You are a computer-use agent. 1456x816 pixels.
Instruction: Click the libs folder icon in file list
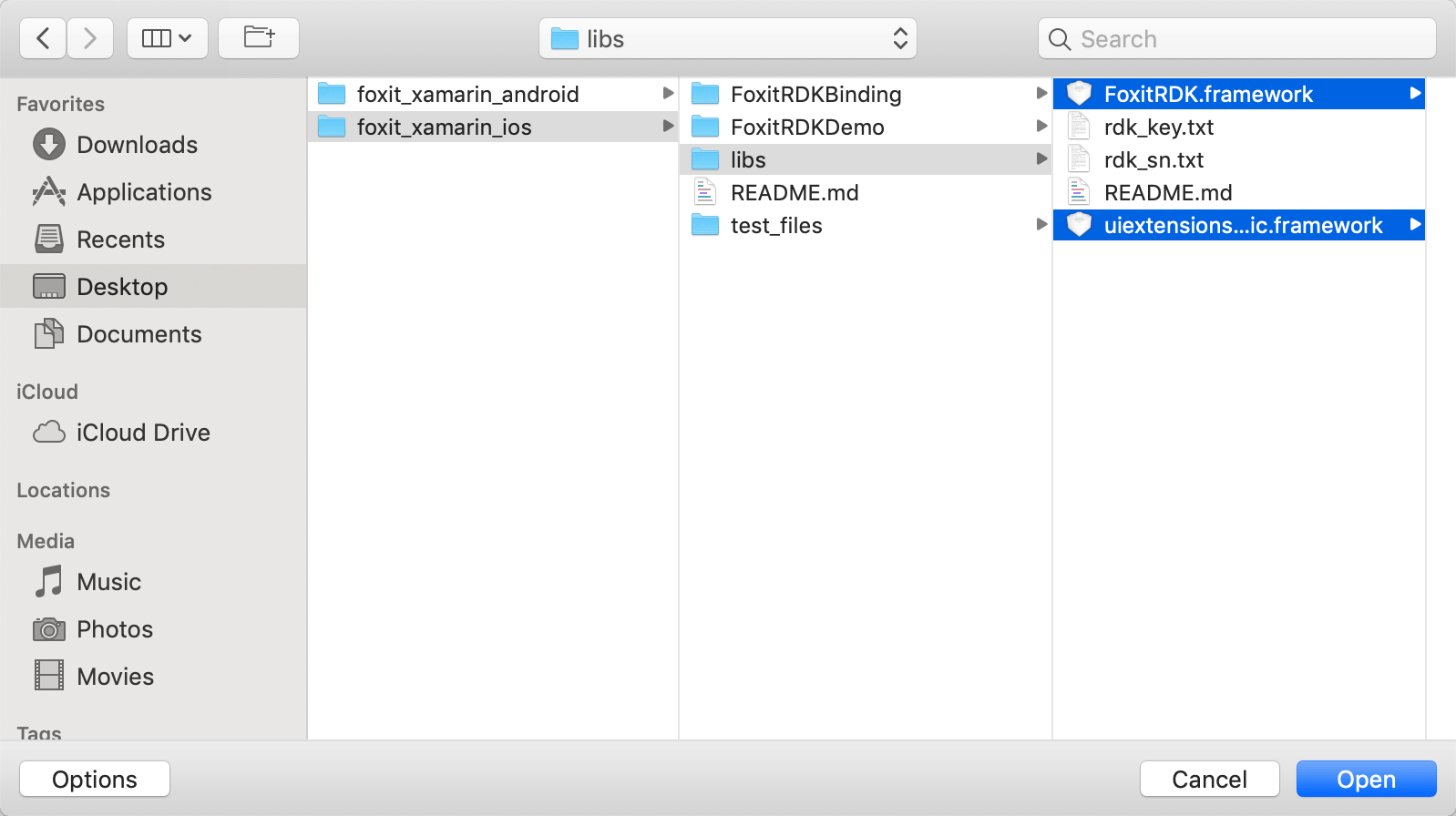coord(705,159)
